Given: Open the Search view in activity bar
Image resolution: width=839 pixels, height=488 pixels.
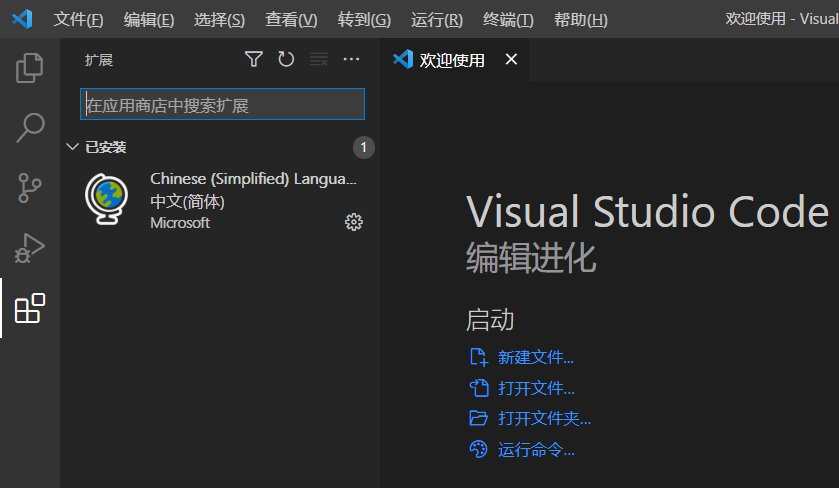Looking at the screenshot, I should pyautogui.click(x=29, y=127).
